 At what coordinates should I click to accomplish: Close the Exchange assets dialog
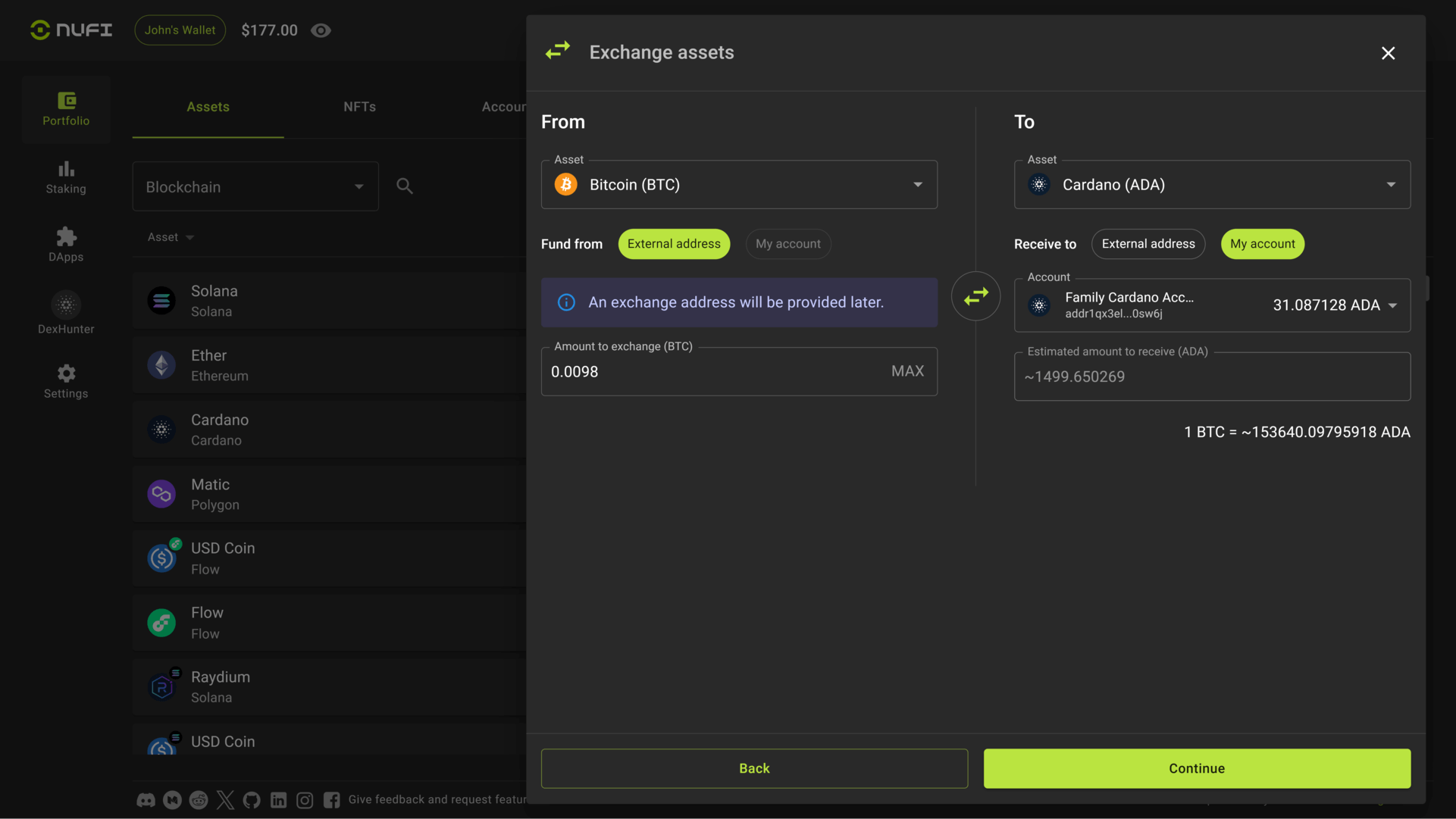[x=1388, y=53]
